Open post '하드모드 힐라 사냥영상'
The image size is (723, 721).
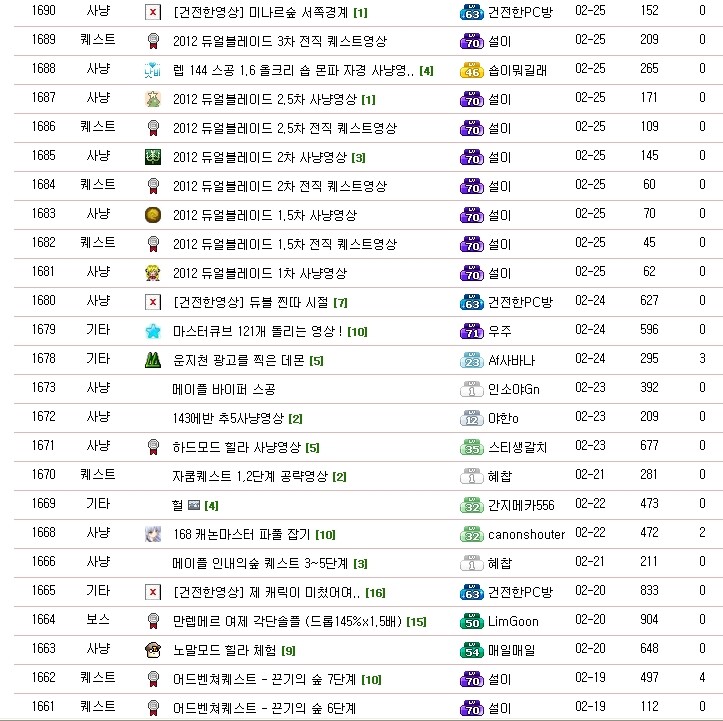[237, 447]
